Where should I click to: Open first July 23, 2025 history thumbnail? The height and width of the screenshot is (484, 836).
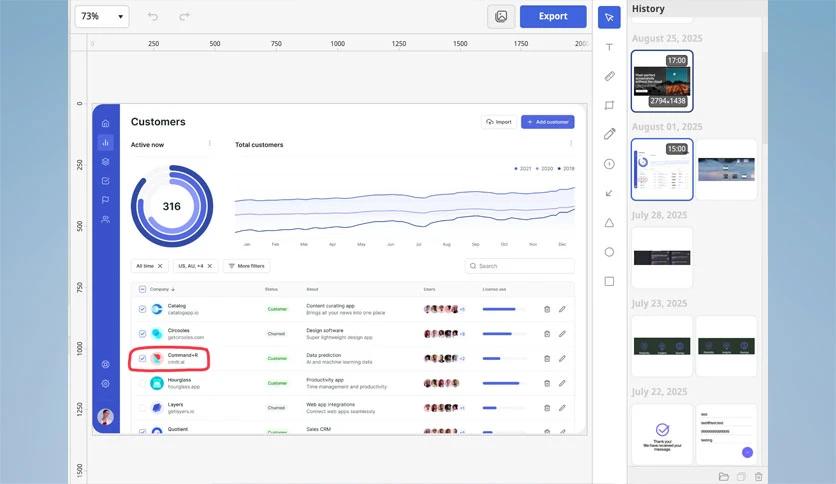click(662, 346)
